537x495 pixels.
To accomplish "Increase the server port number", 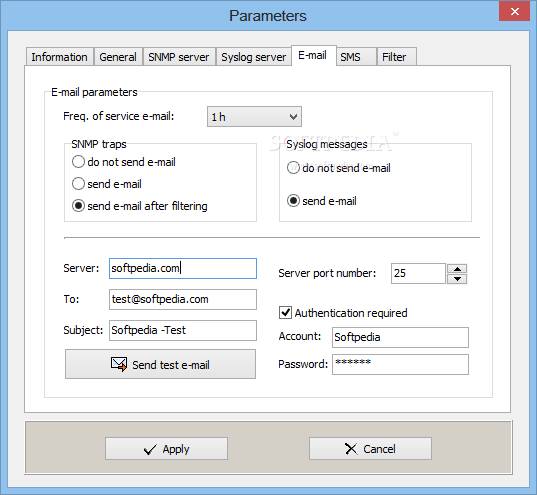I will (457, 269).
